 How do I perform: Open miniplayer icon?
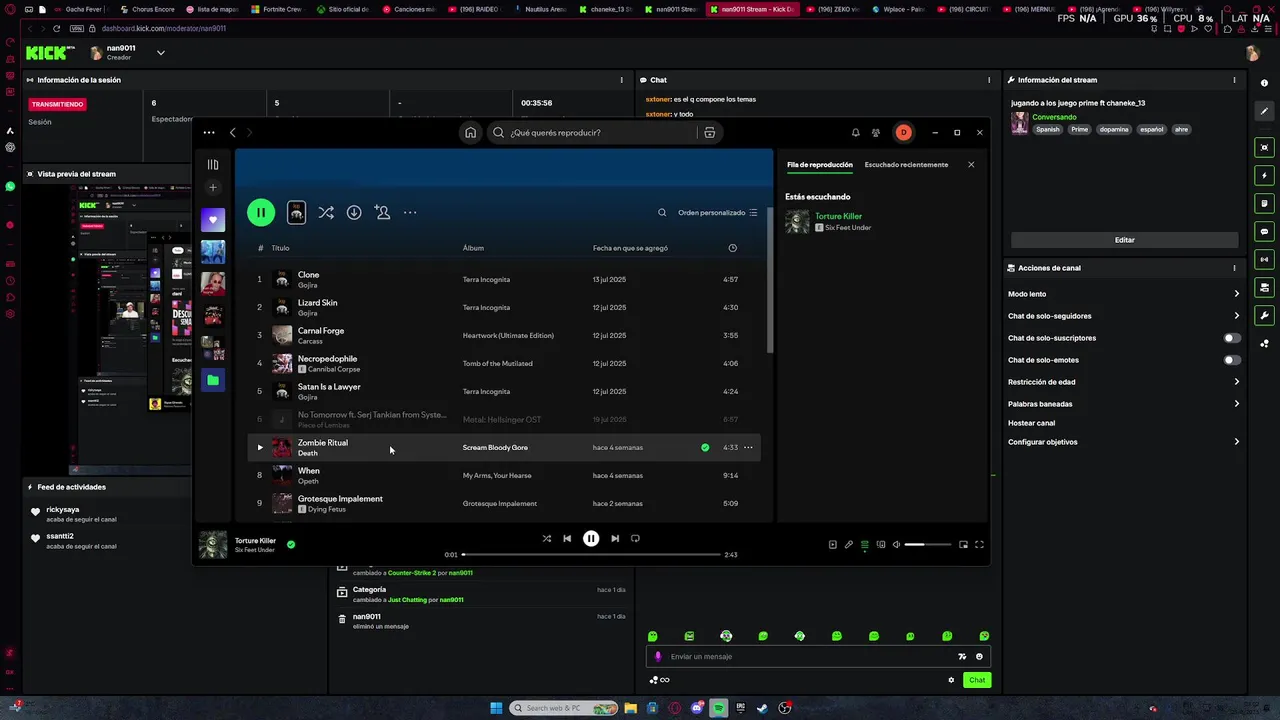963,545
